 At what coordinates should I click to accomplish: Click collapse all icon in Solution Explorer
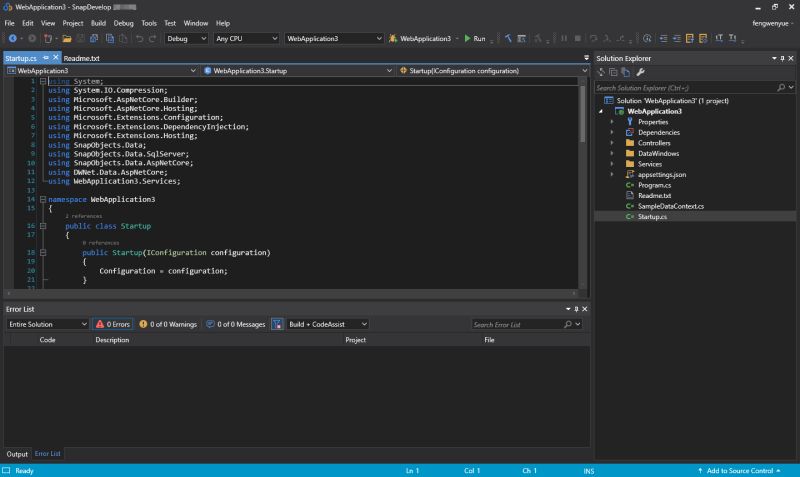(613, 72)
